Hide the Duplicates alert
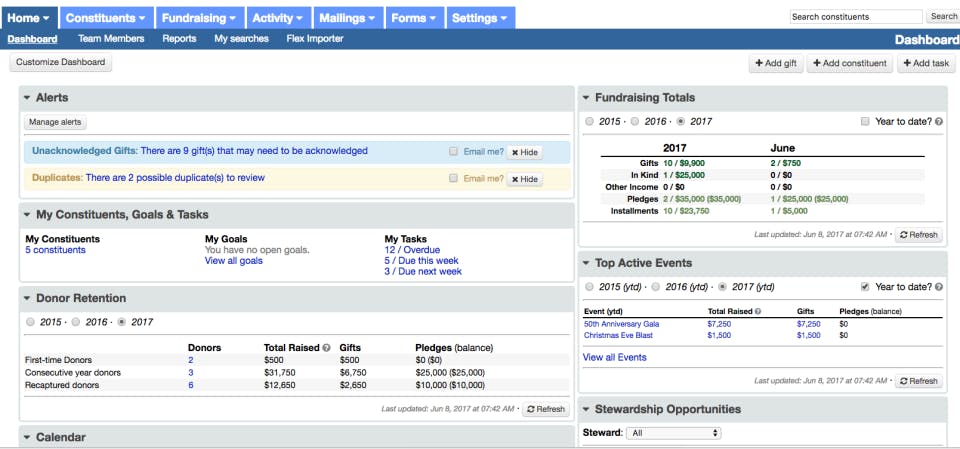This screenshot has height=449, width=960. click(x=524, y=179)
